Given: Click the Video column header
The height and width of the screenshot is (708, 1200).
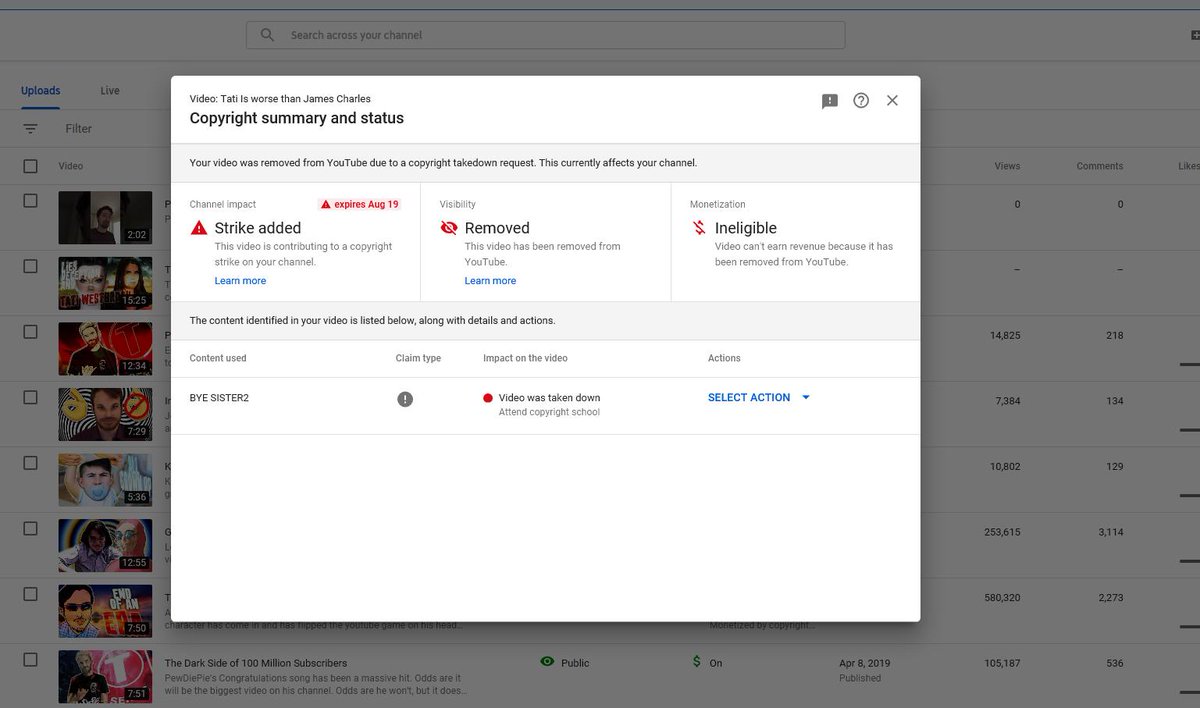Looking at the screenshot, I should [70, 166].
